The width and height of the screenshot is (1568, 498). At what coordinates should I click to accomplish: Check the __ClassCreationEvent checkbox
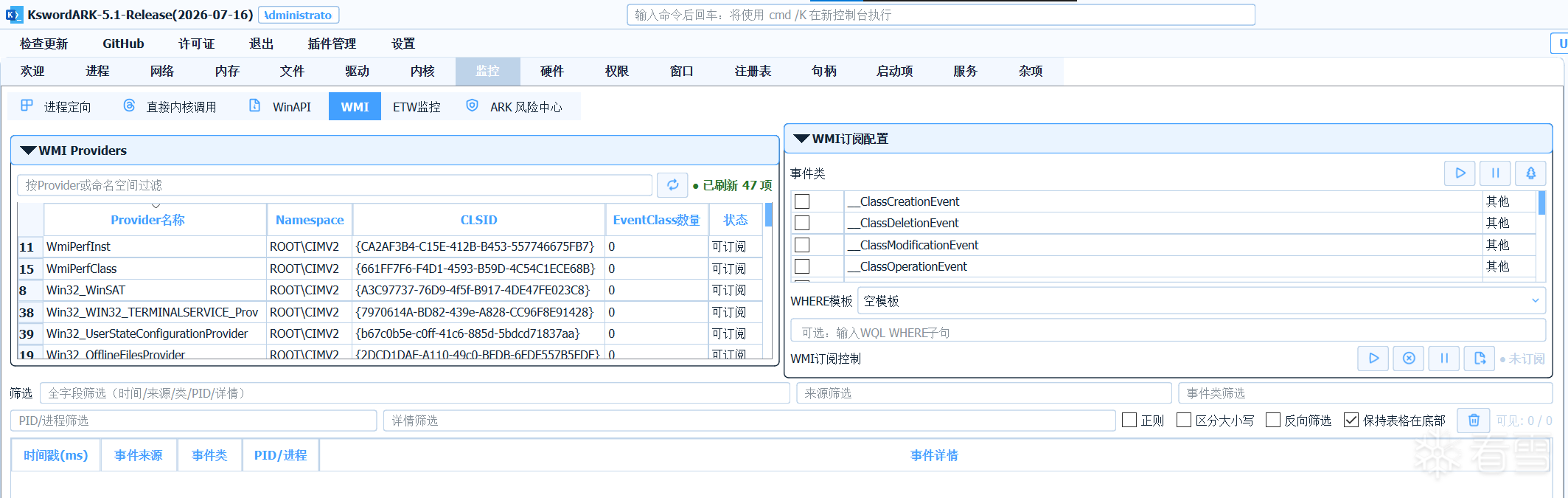[802, 201]
